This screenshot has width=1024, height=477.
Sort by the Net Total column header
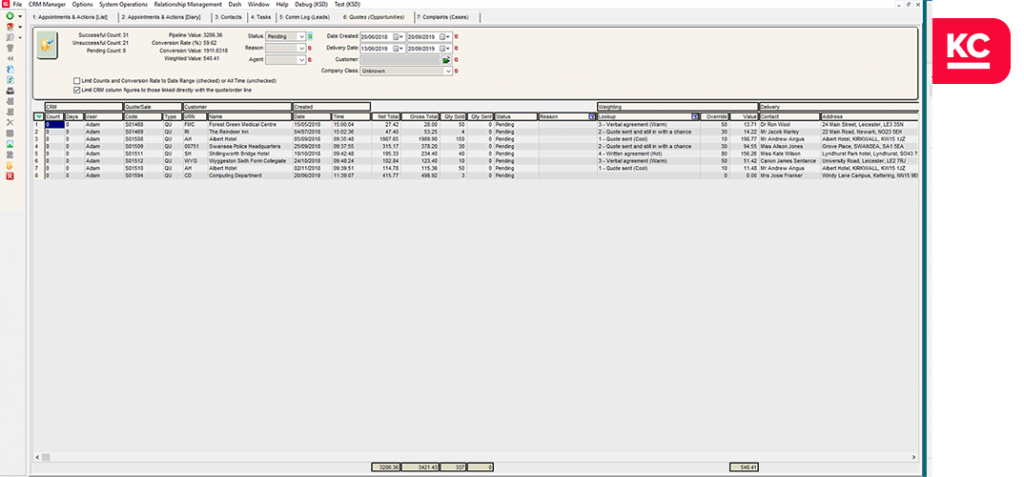click(x=386, y=116)
